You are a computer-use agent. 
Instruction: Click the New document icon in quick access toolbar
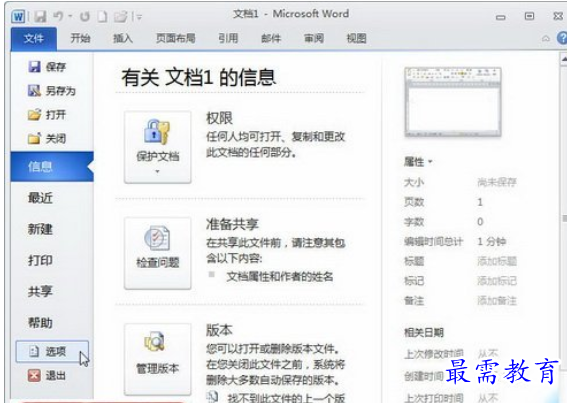pos(103,16)
